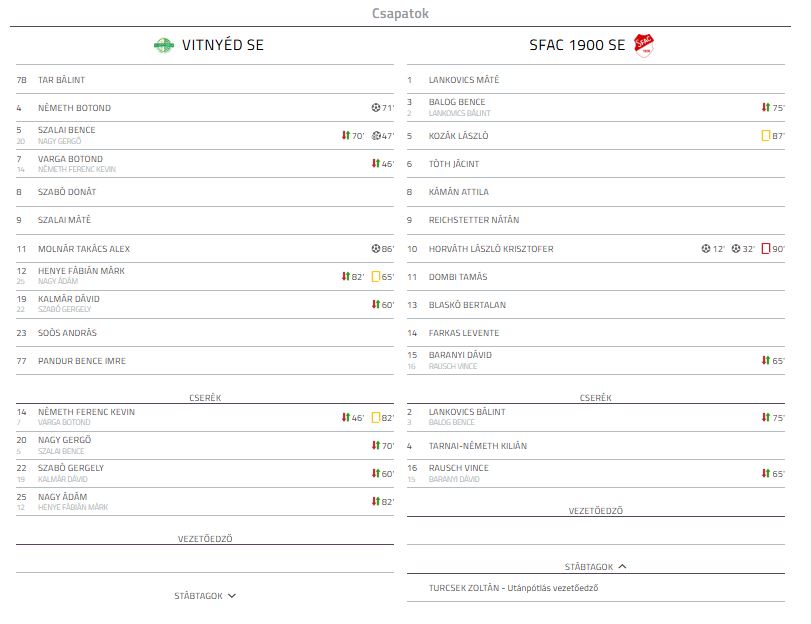
Task: Open player Tar Bálint's entry
Action: (62, 80)
